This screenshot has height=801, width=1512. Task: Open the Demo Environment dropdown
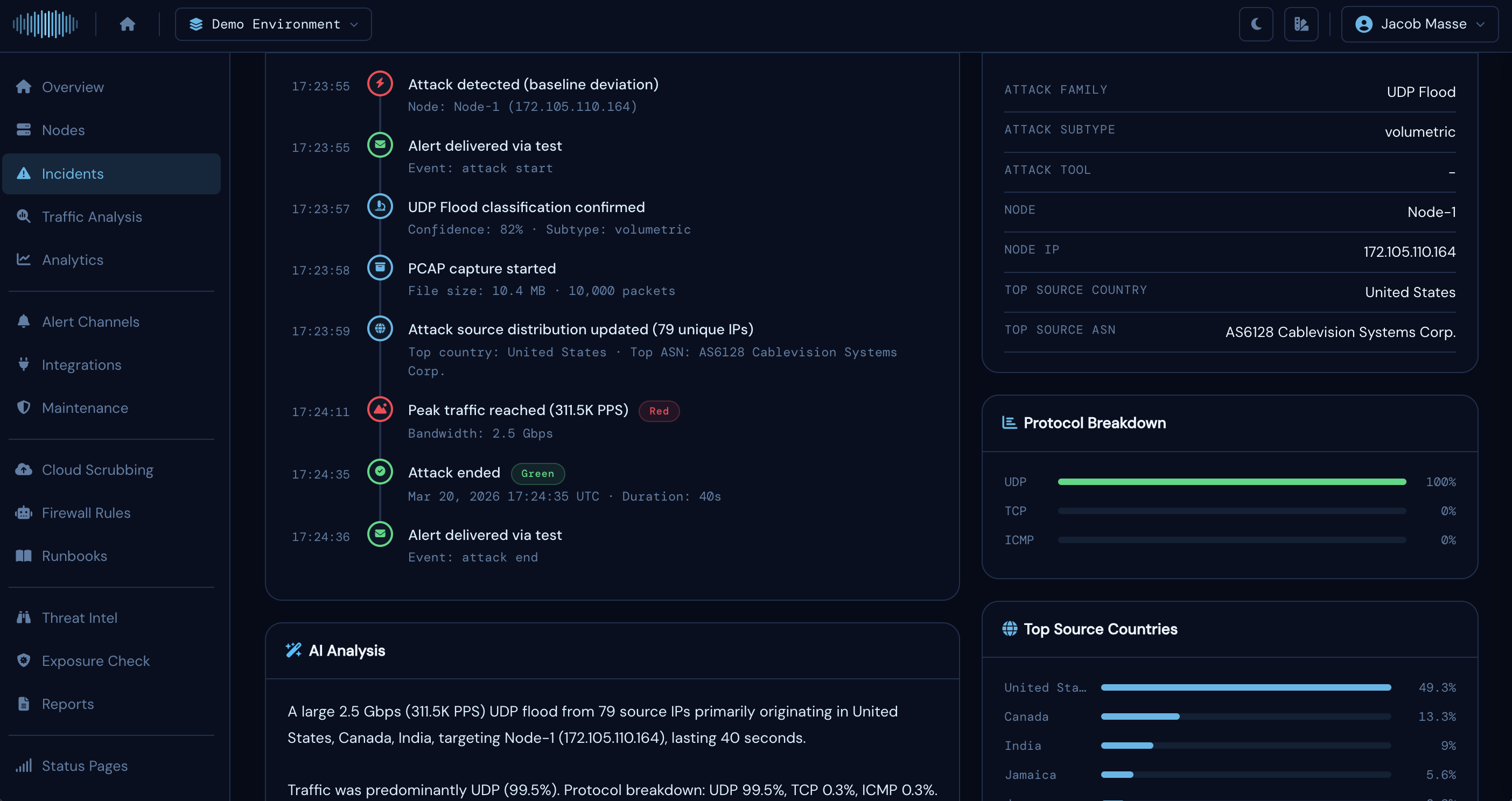(x=273, y=24)
